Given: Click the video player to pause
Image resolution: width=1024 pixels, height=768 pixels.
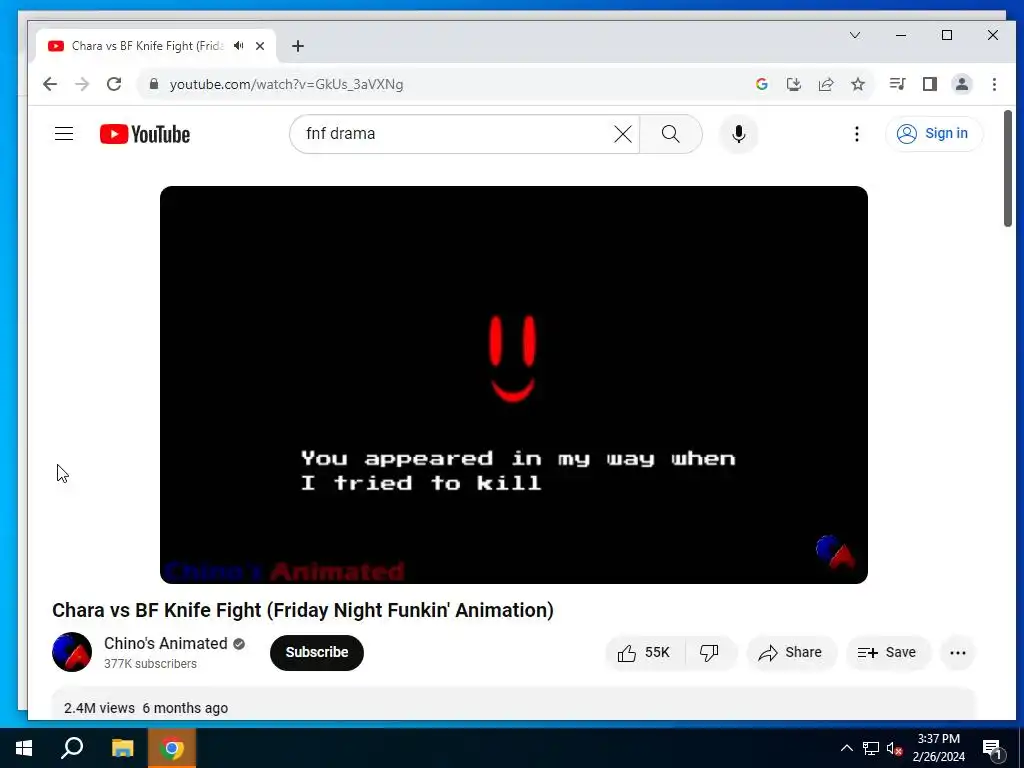Looking at the screenshot, I should pos(514,385).
